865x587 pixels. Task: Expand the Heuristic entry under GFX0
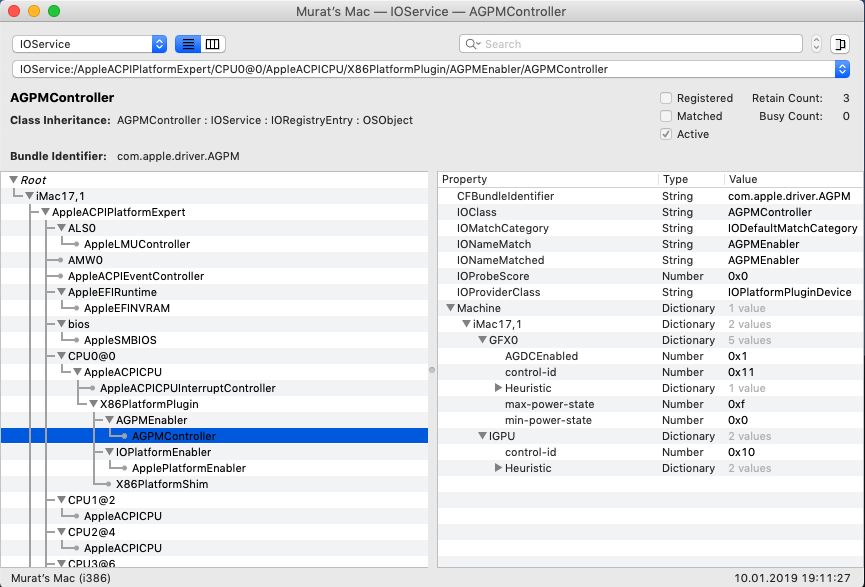[498, 388]
